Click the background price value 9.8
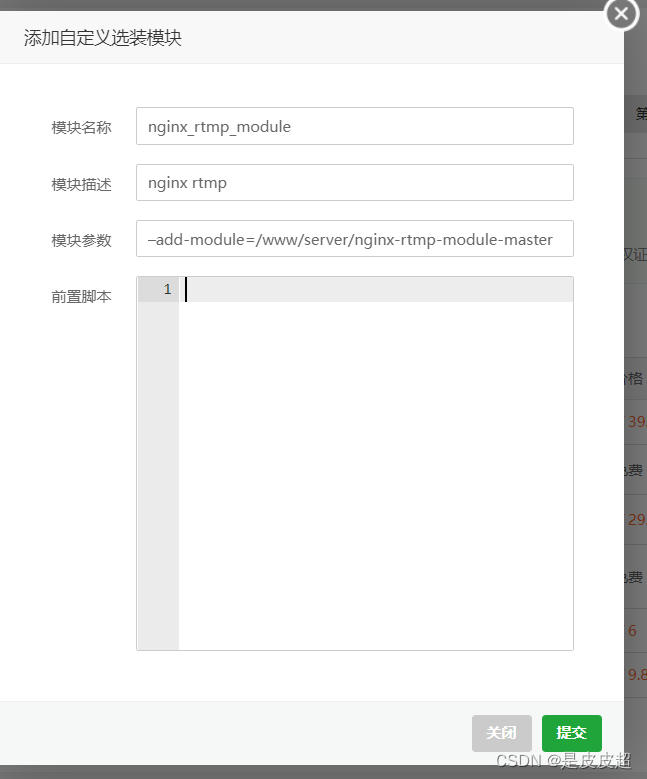 coord(637,675)
